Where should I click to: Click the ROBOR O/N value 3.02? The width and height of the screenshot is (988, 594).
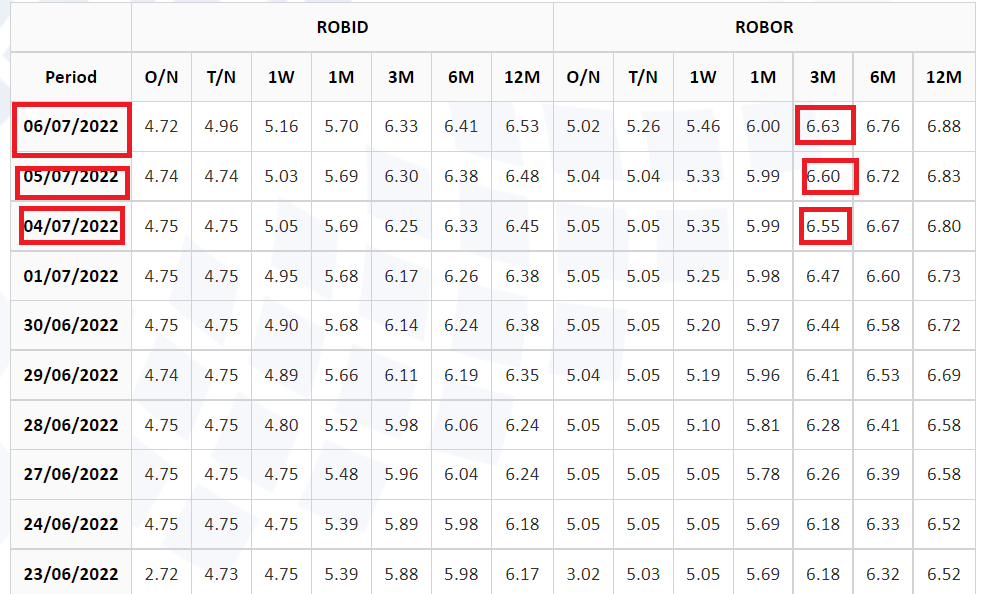583,574
